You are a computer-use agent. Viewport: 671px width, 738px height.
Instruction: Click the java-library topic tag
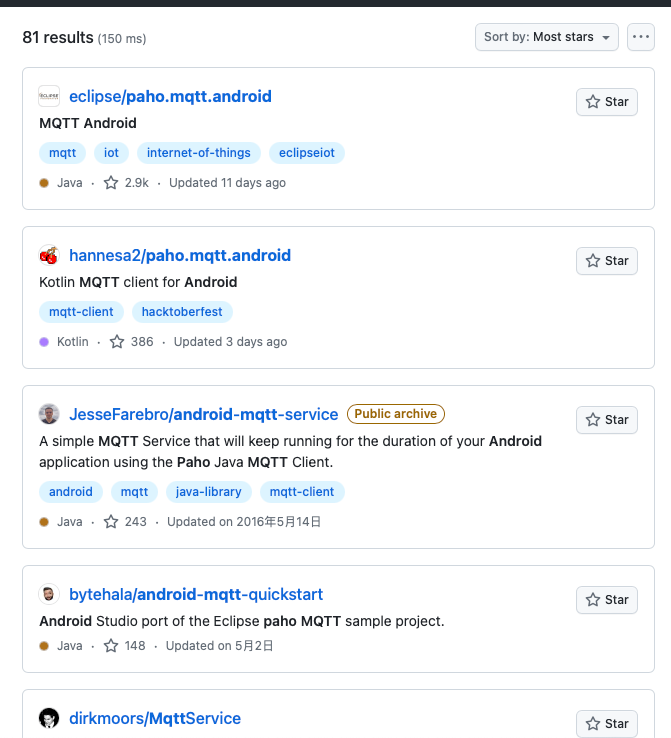point(208,492)
